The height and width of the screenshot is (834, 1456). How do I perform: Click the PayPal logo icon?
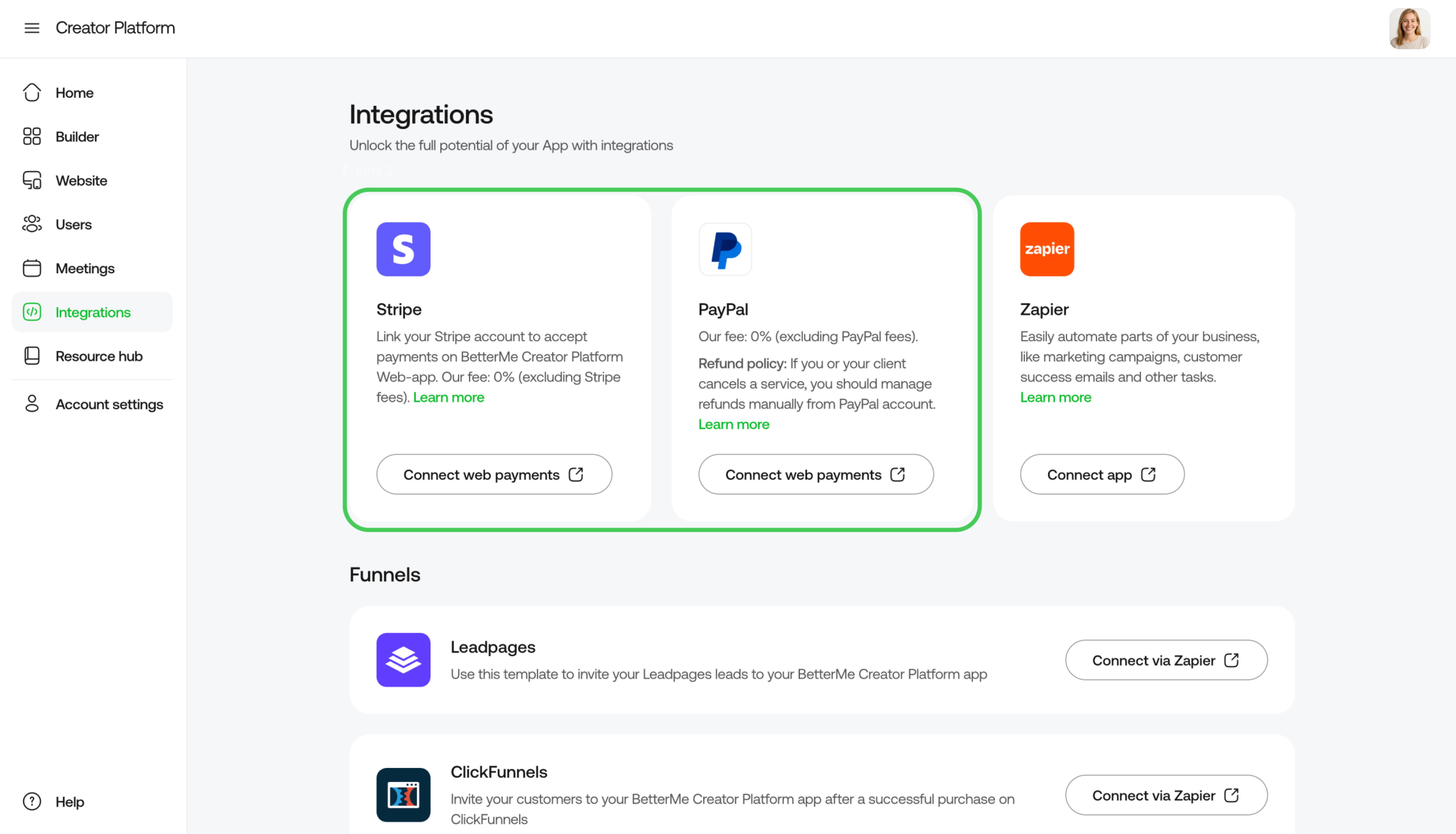point(725,249)
